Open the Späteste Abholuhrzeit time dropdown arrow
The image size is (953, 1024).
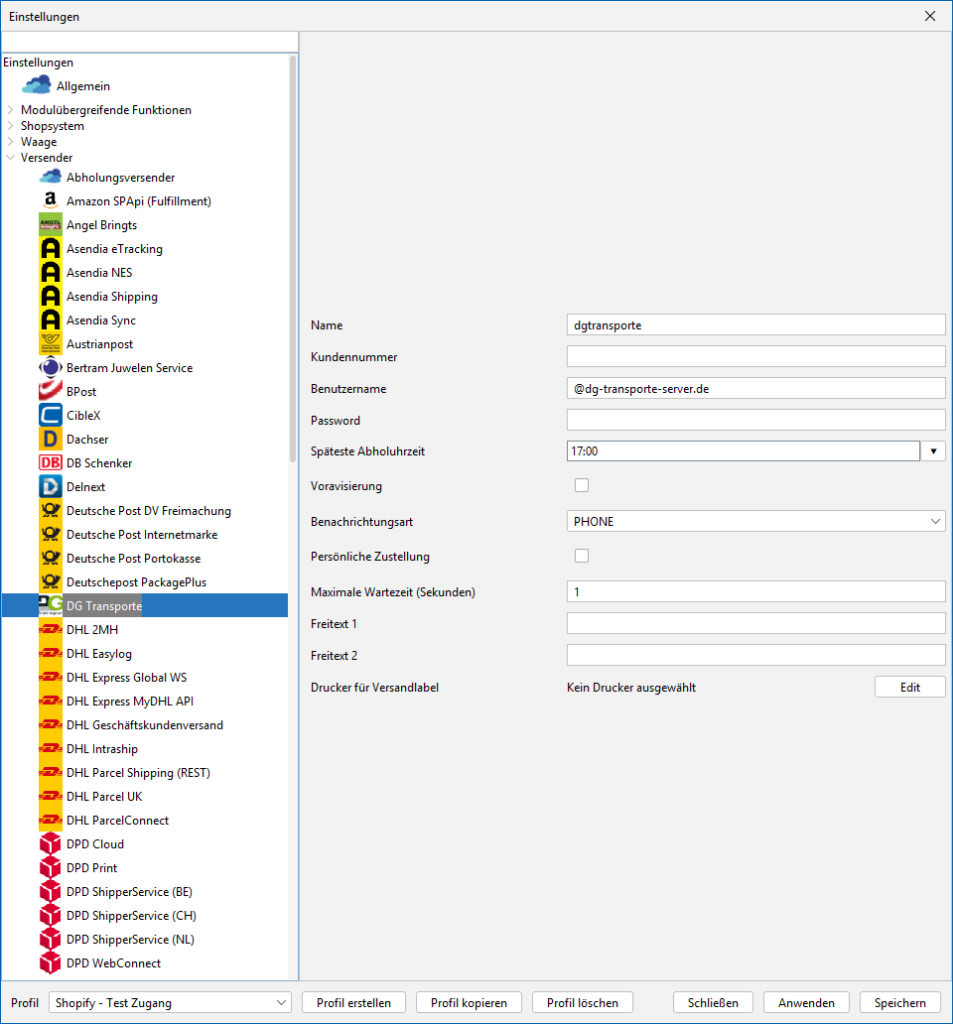934,451
